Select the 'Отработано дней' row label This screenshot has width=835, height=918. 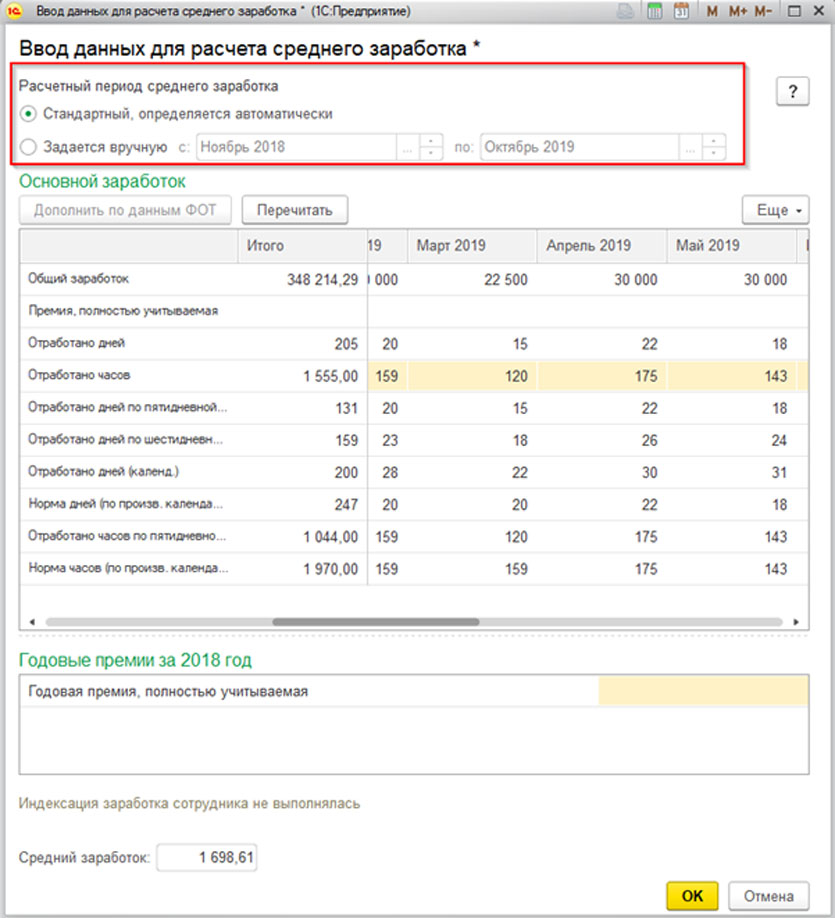76,343
